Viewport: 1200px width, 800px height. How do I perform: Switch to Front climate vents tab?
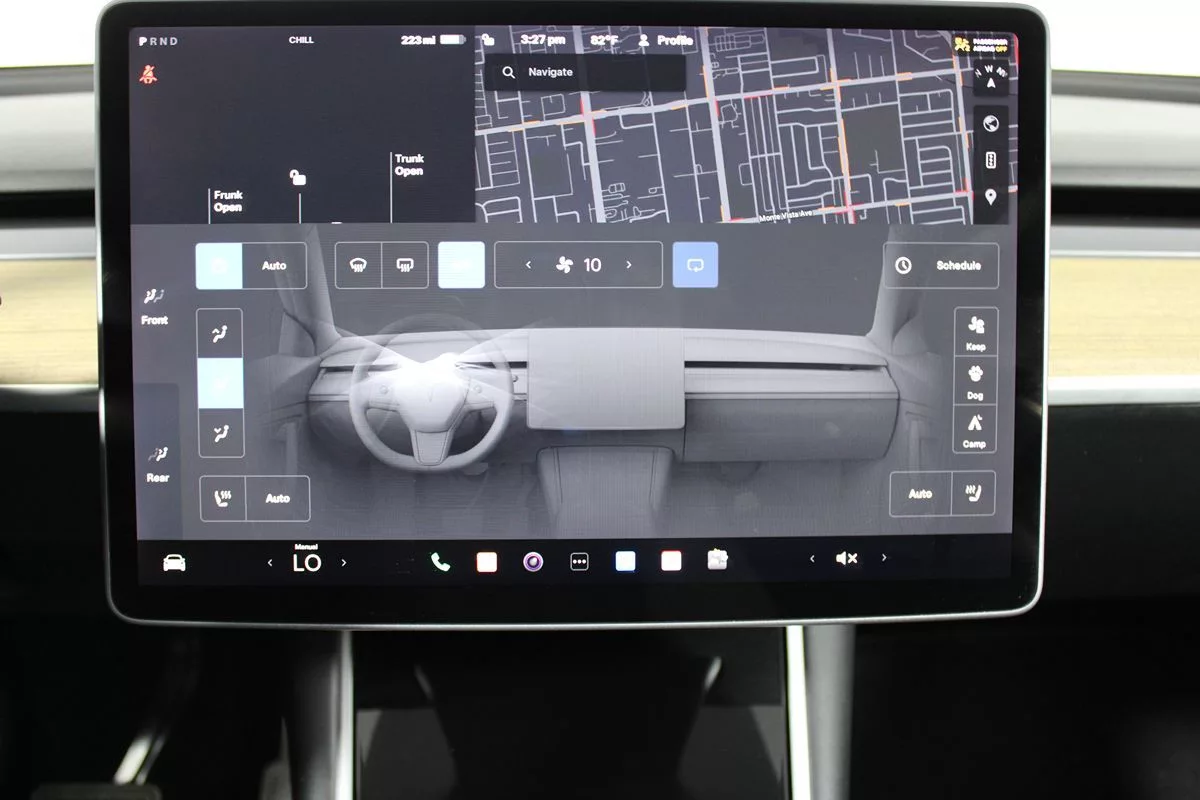tap(154, 306)
